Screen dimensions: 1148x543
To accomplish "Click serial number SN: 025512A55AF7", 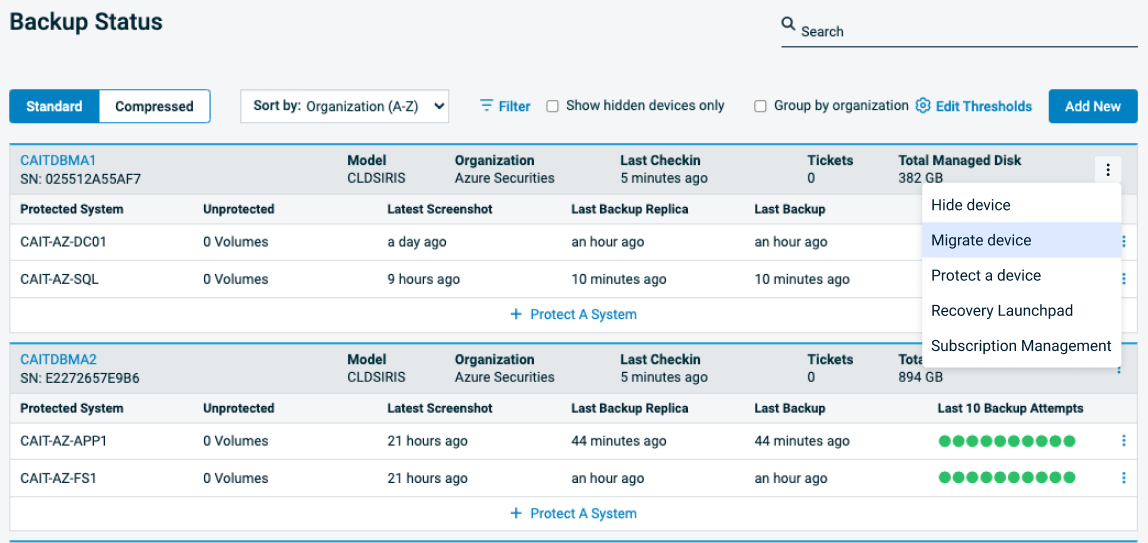I will [x=81, y=178].
